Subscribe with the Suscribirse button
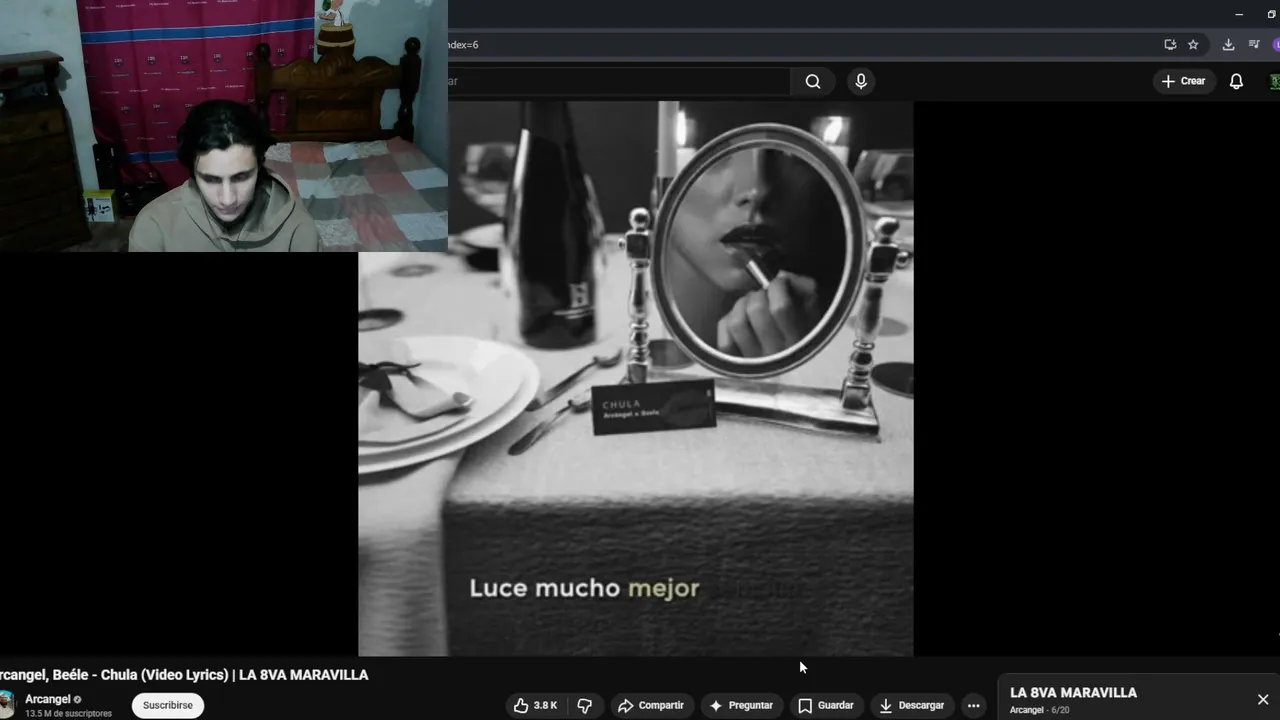The image size is (1280, 720). (x=168, y=705)
